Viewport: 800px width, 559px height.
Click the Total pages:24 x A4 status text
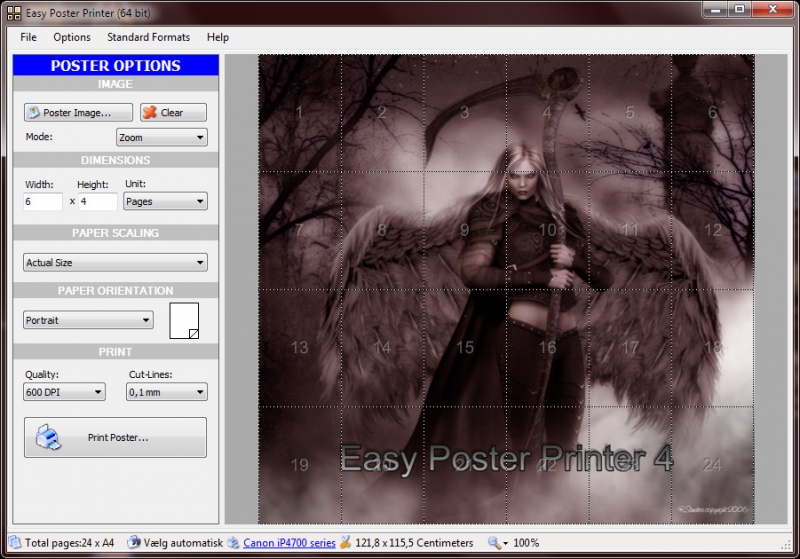click(69, 543)
